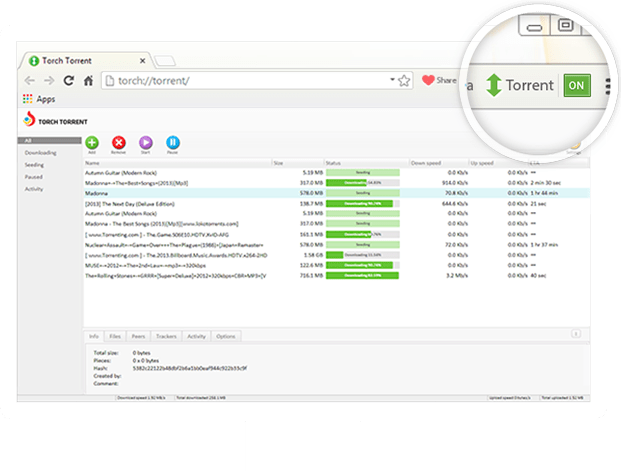Switch to the Info details tab
Screen dimensions: 621x471
click(x=94, y=336)
